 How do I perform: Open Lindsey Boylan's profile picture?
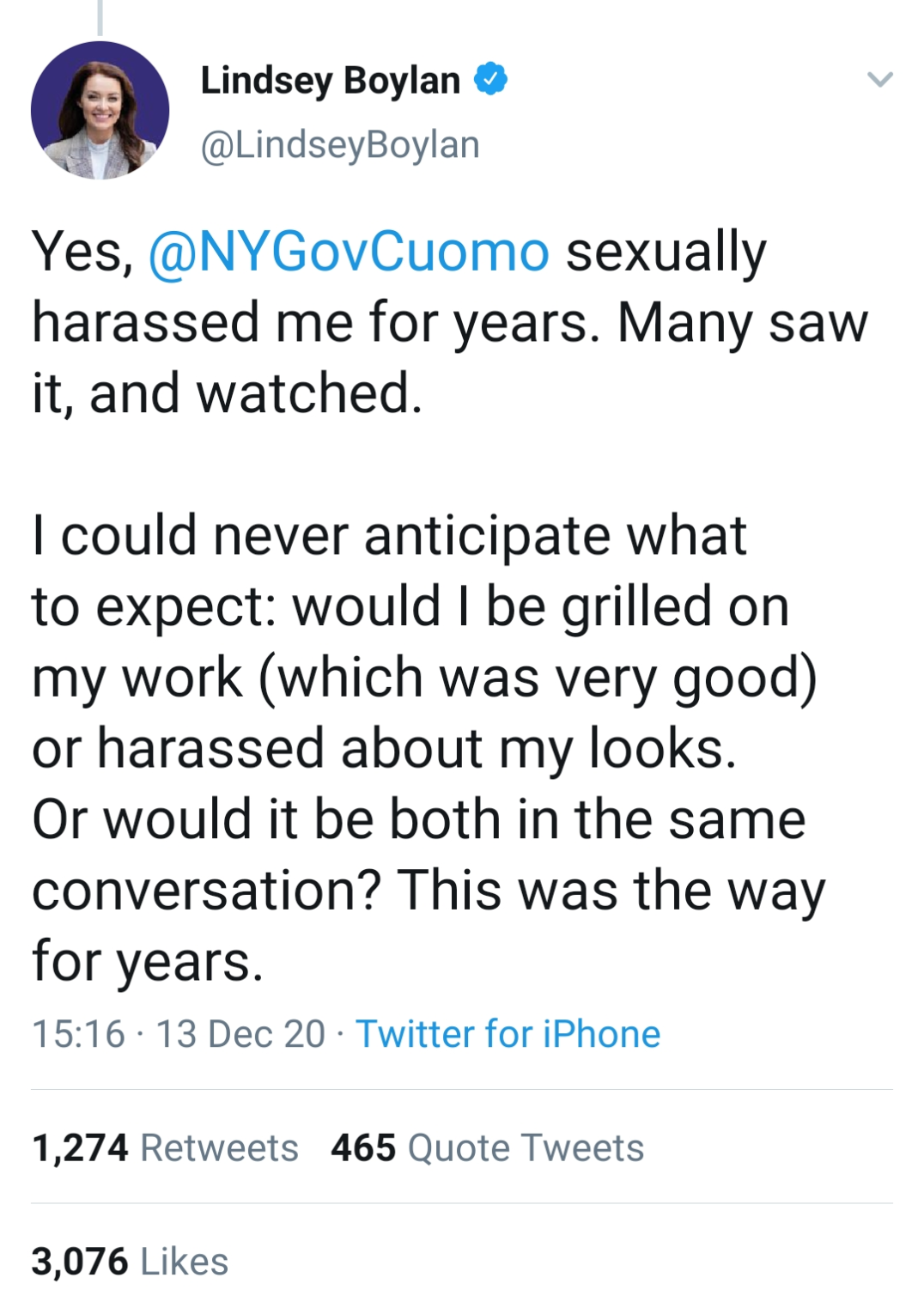(100, 110)
